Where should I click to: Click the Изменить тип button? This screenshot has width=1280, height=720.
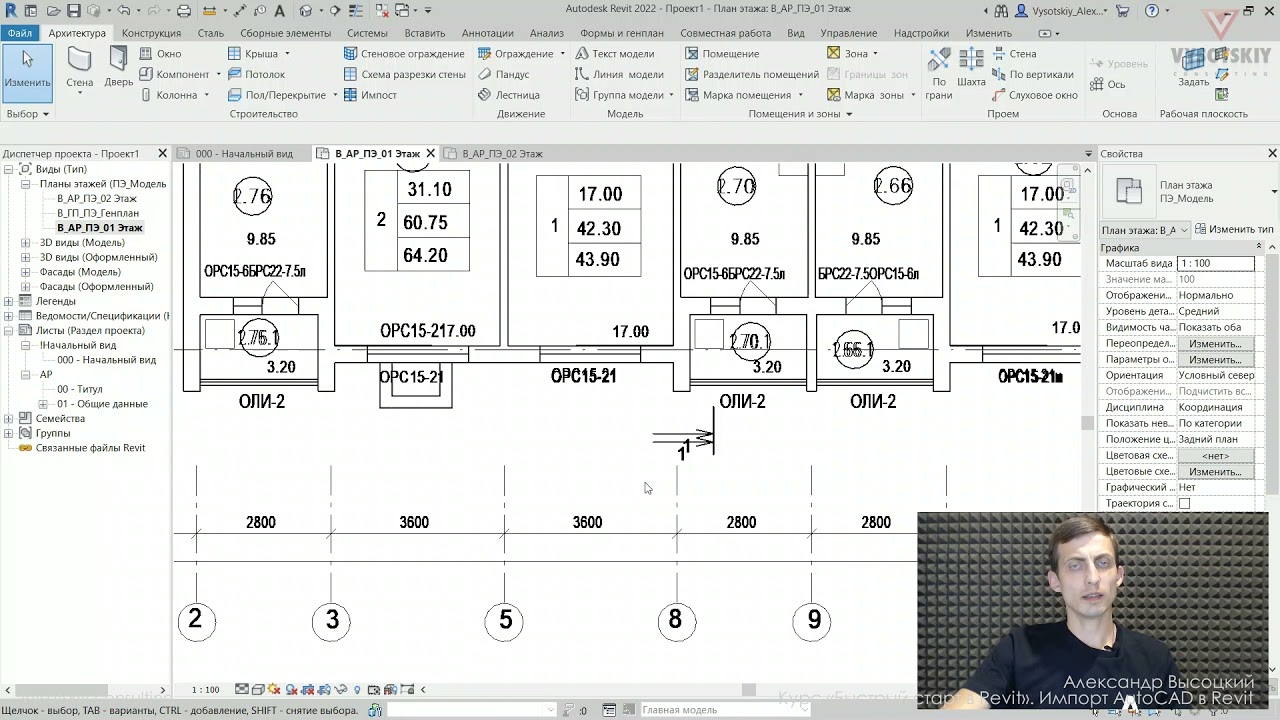(1234, 230)
